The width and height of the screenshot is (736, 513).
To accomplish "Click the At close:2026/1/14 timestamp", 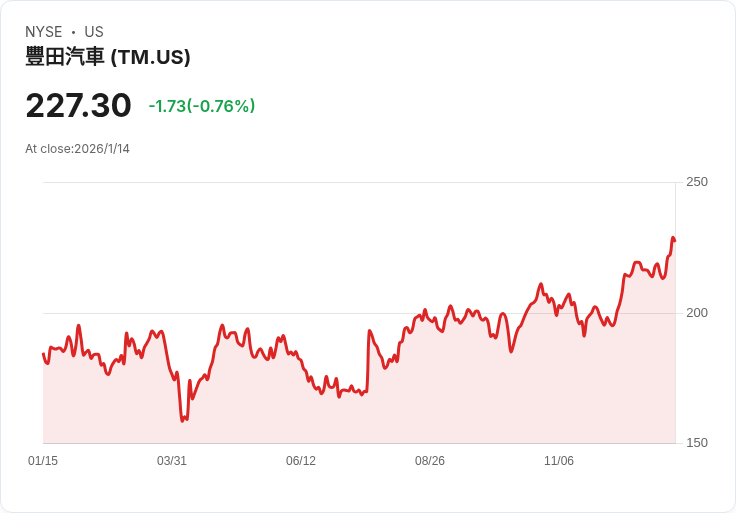I will (x=77, y=149).
